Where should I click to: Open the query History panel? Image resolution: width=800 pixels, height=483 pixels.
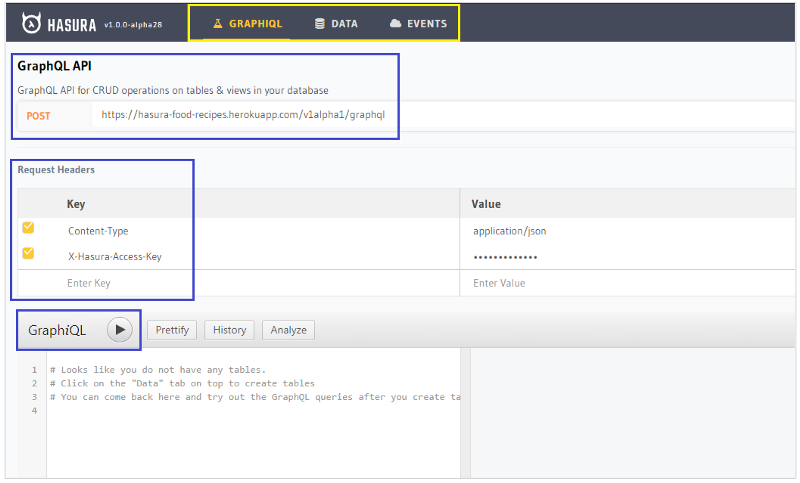pyautogui.click(x=229, y=330)
